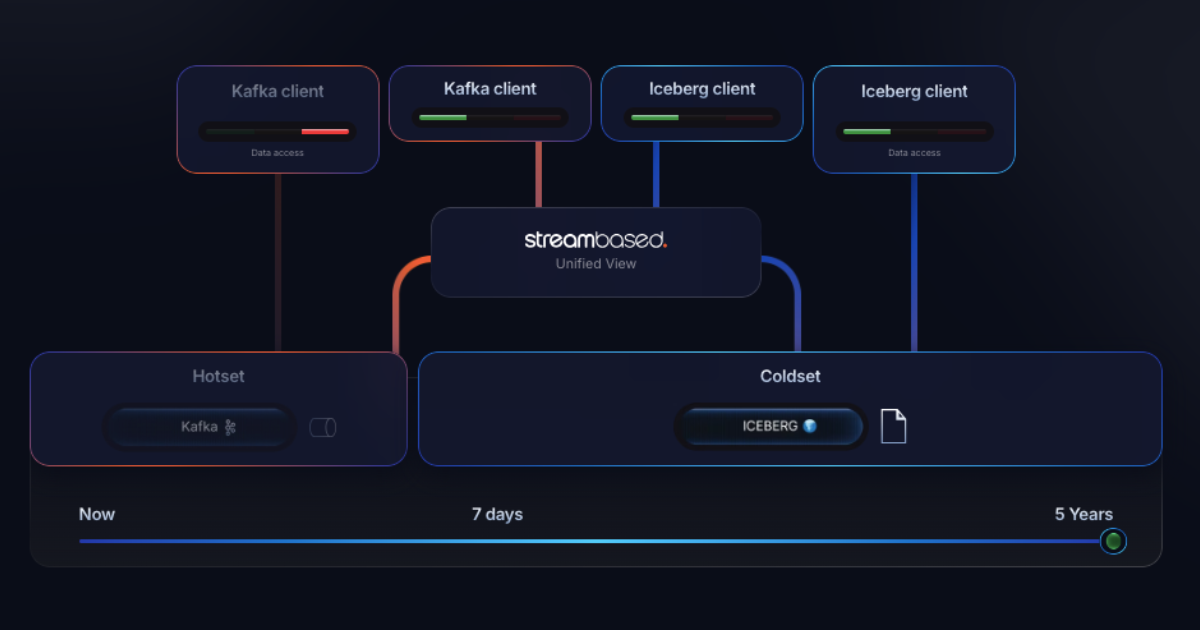Click the streambased logo text
The width and height of the screenshot is (1200, 630).
(596, 240)
